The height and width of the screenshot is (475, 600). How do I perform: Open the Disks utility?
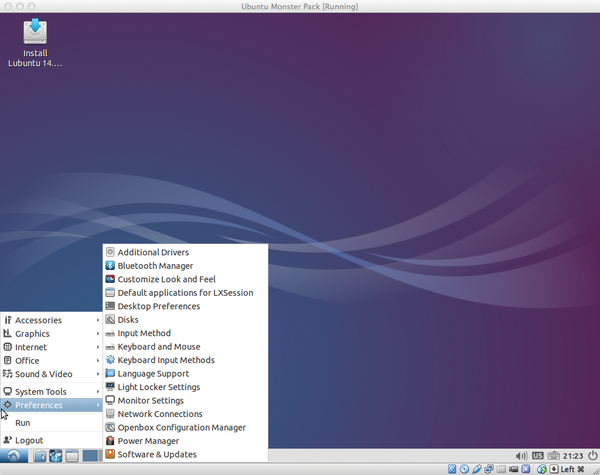tap(185, 319)
